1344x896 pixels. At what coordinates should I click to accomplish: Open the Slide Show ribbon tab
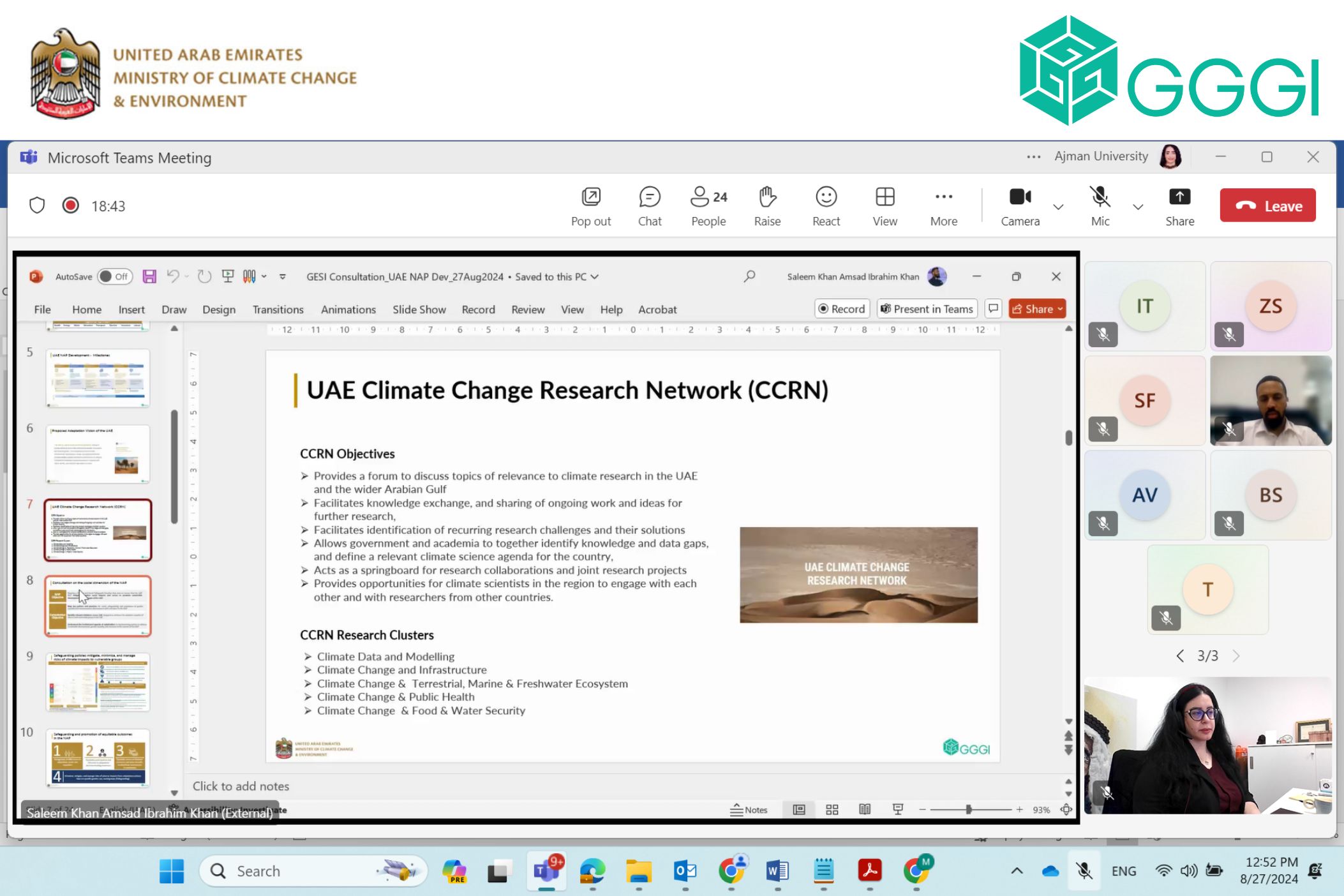(x=419, y=310)
